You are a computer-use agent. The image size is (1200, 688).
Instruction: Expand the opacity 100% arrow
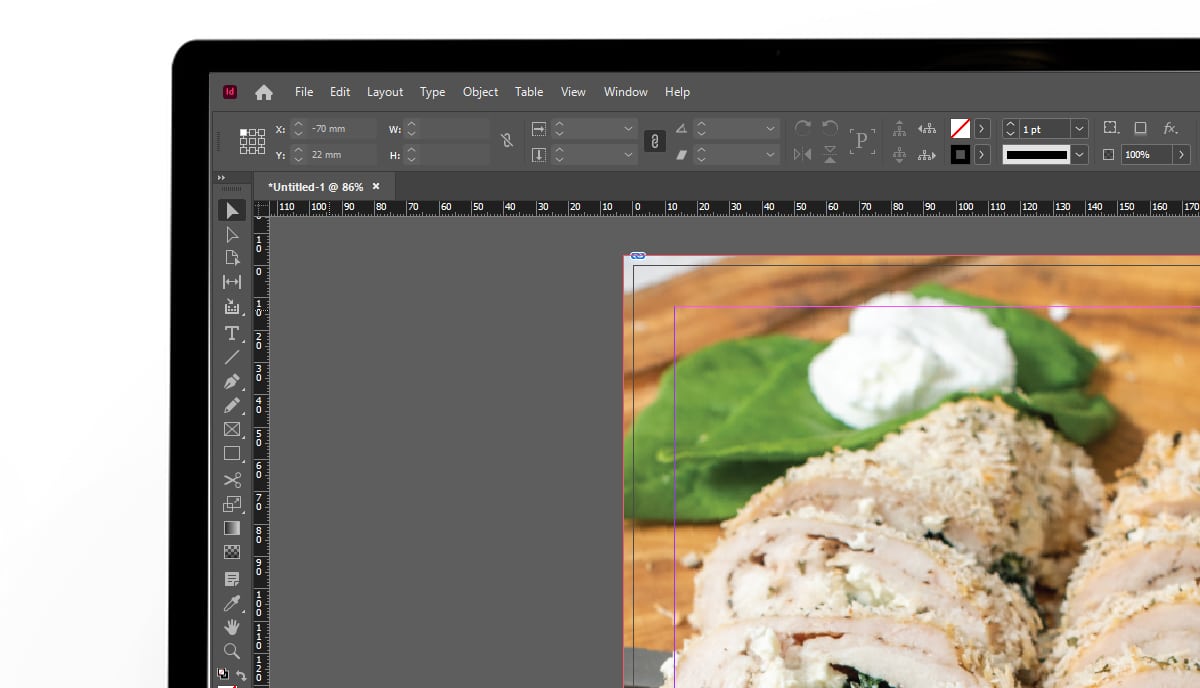1182,154
